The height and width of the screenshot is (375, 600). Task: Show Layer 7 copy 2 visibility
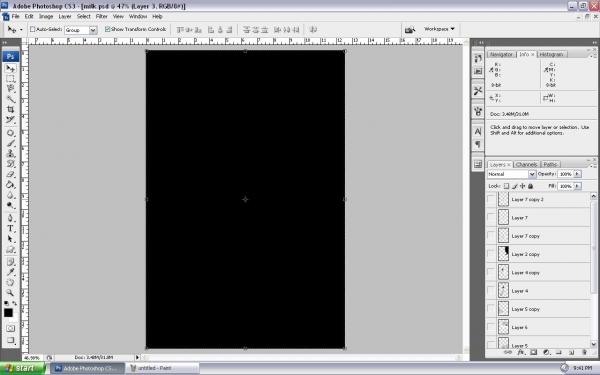click(x=491, y=199)
